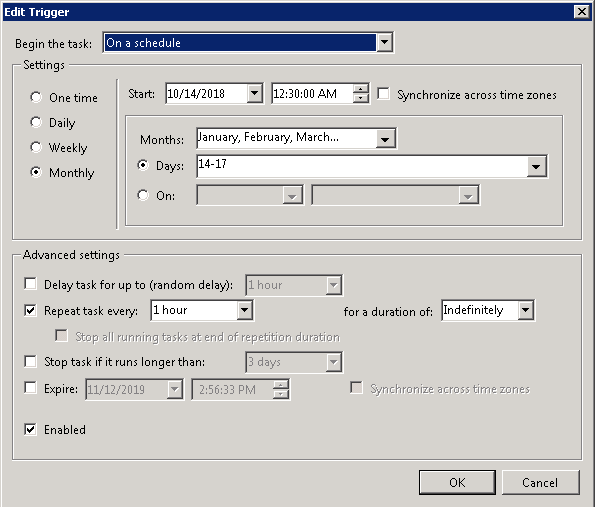This screenshot has height=507, width=595.
Task: Open the Begin the task dropdown arrow
Action: point(384,42)
